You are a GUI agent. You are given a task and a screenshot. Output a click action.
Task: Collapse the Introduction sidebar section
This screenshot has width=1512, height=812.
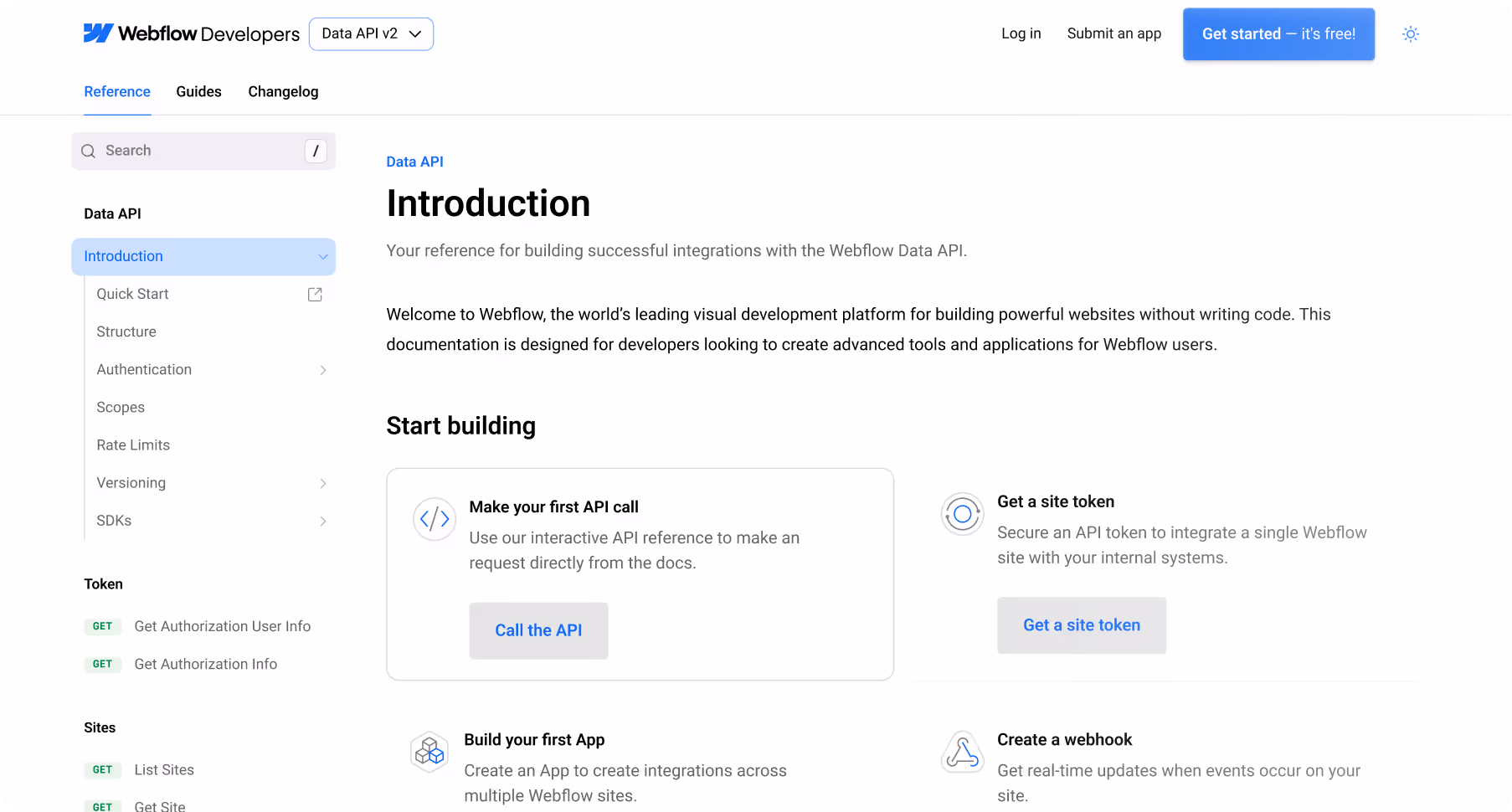pyautogui.click(x=323, y=257)
